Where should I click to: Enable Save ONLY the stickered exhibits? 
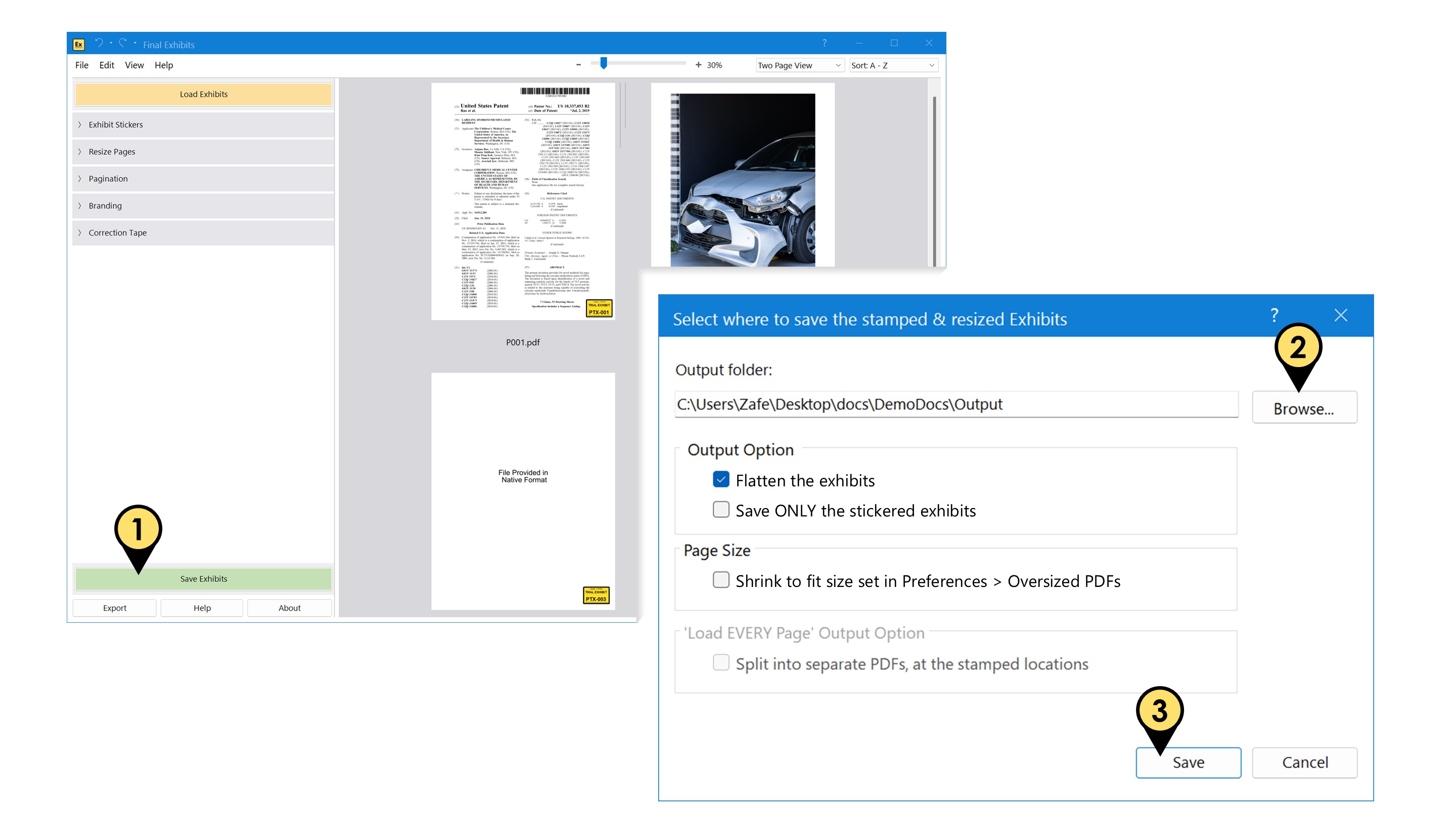click(720, 509)
